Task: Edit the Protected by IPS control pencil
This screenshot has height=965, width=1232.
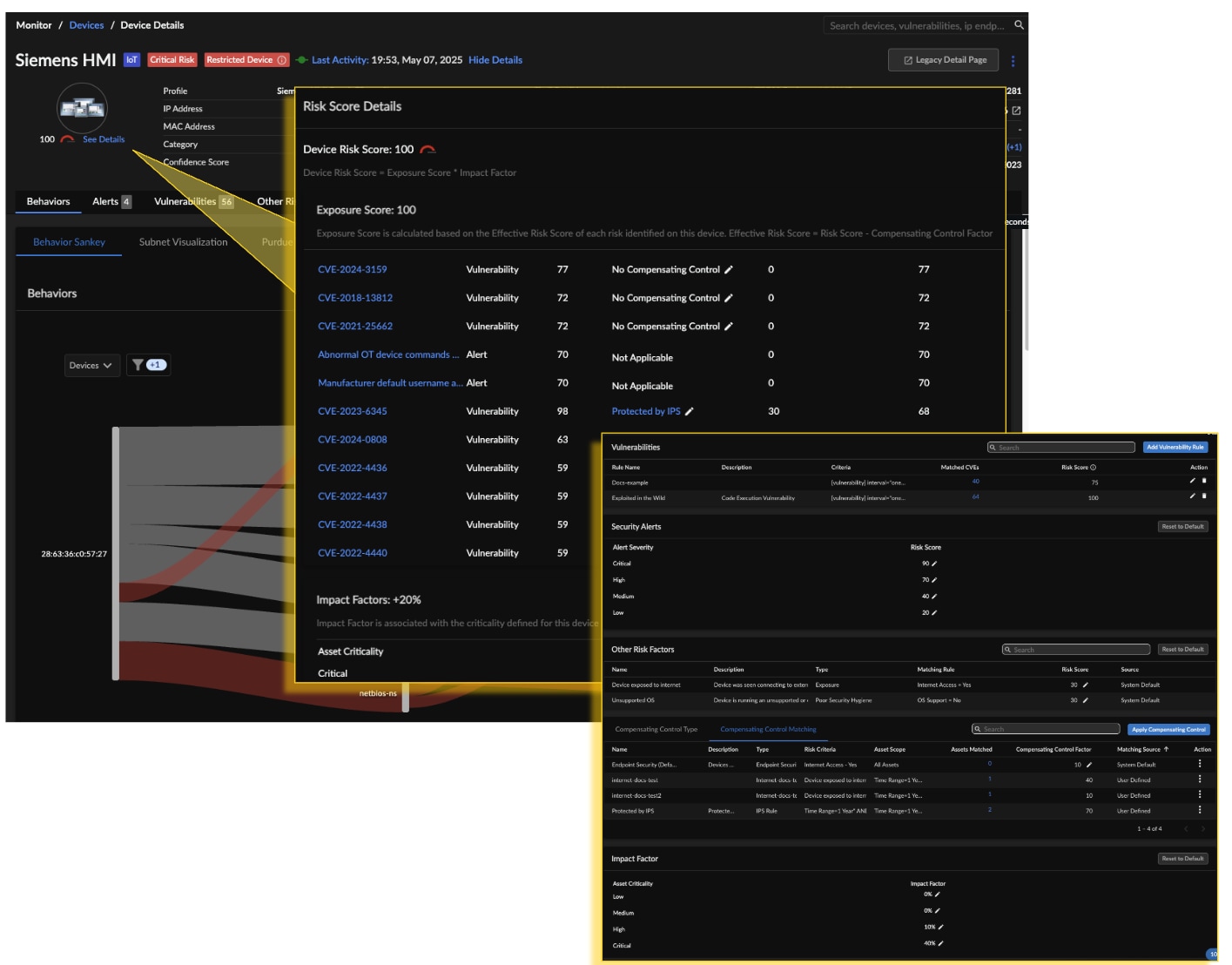Action: click(690, 411)
